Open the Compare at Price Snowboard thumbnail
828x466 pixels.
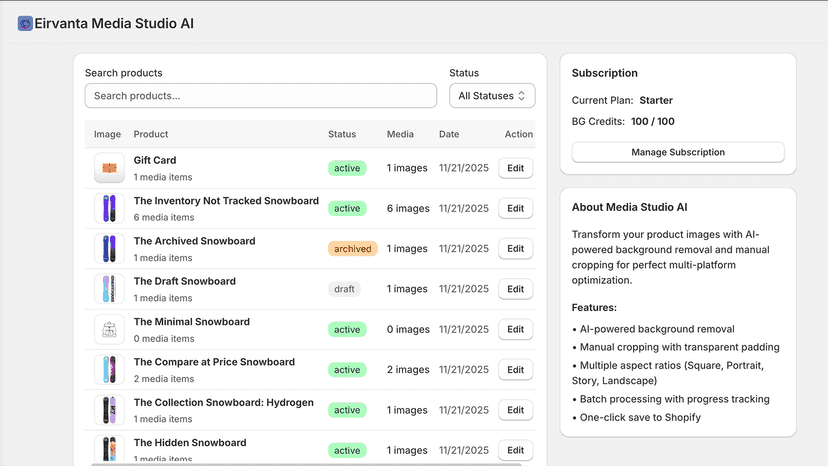pyautogui.click(x=109, y=369)
